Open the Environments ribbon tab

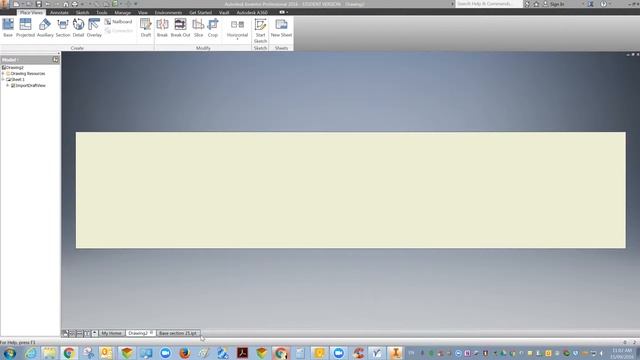pos(168,13)
